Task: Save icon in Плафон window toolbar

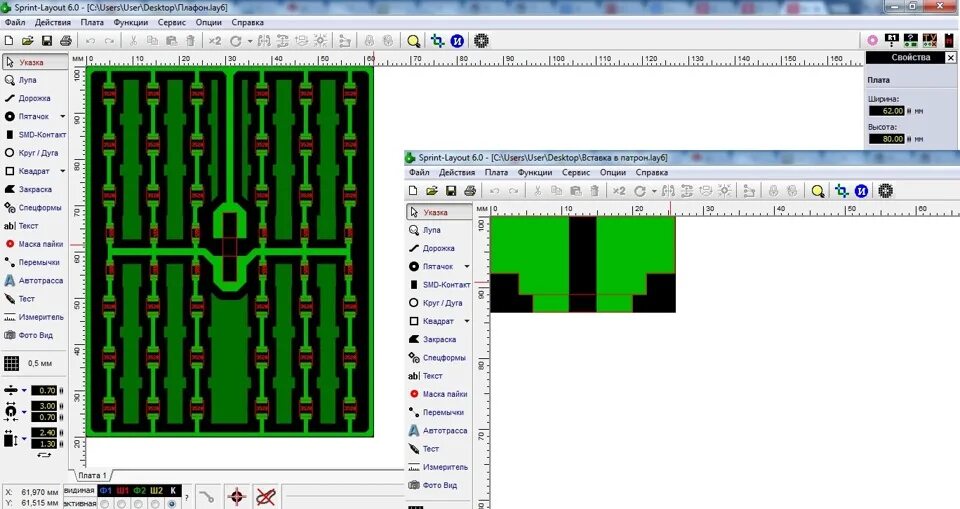Action: point(47,41)
